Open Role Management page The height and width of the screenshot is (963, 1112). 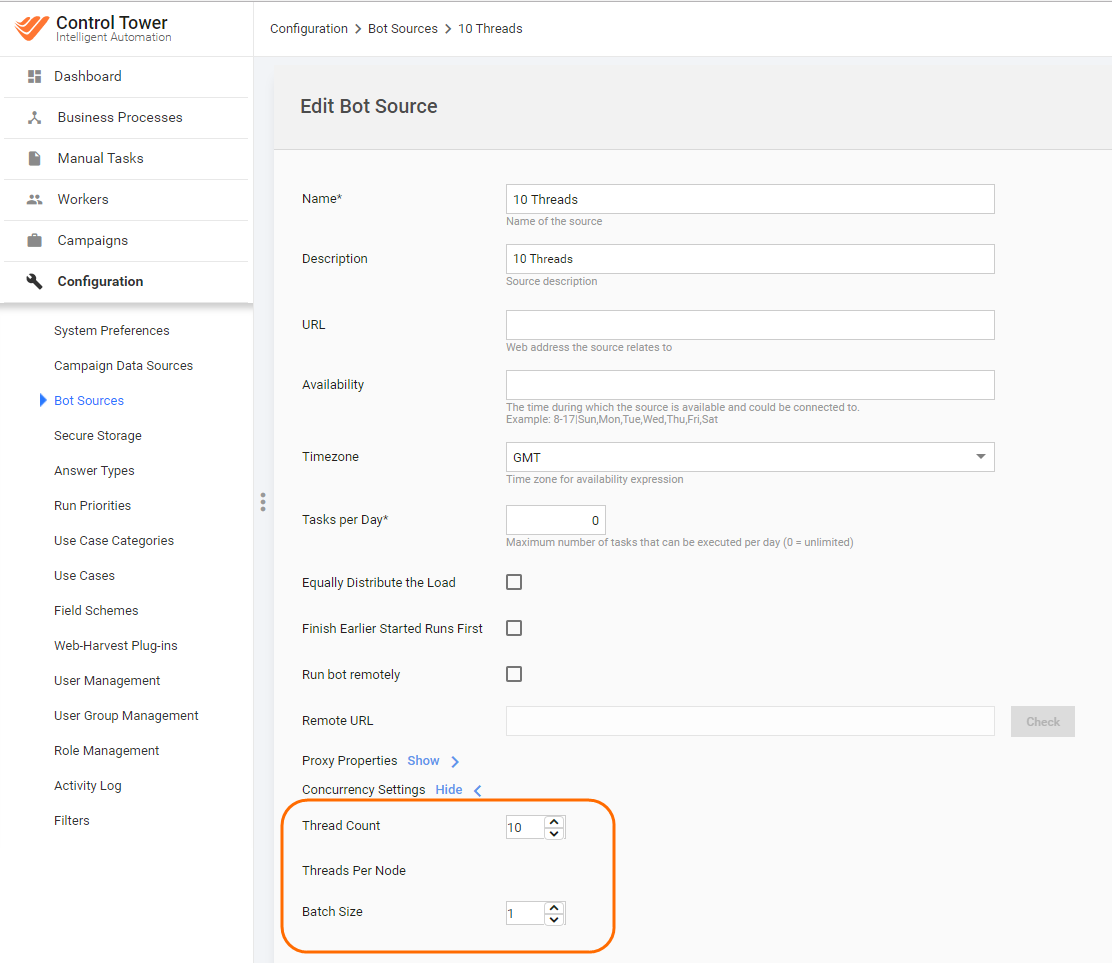[106, 750]
